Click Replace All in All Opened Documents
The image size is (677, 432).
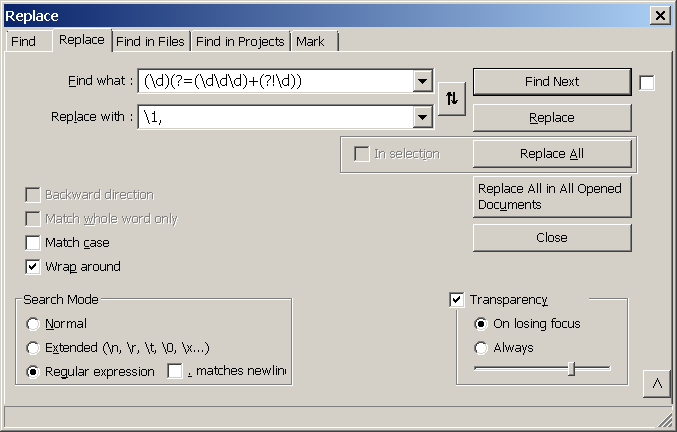[552, 196]
